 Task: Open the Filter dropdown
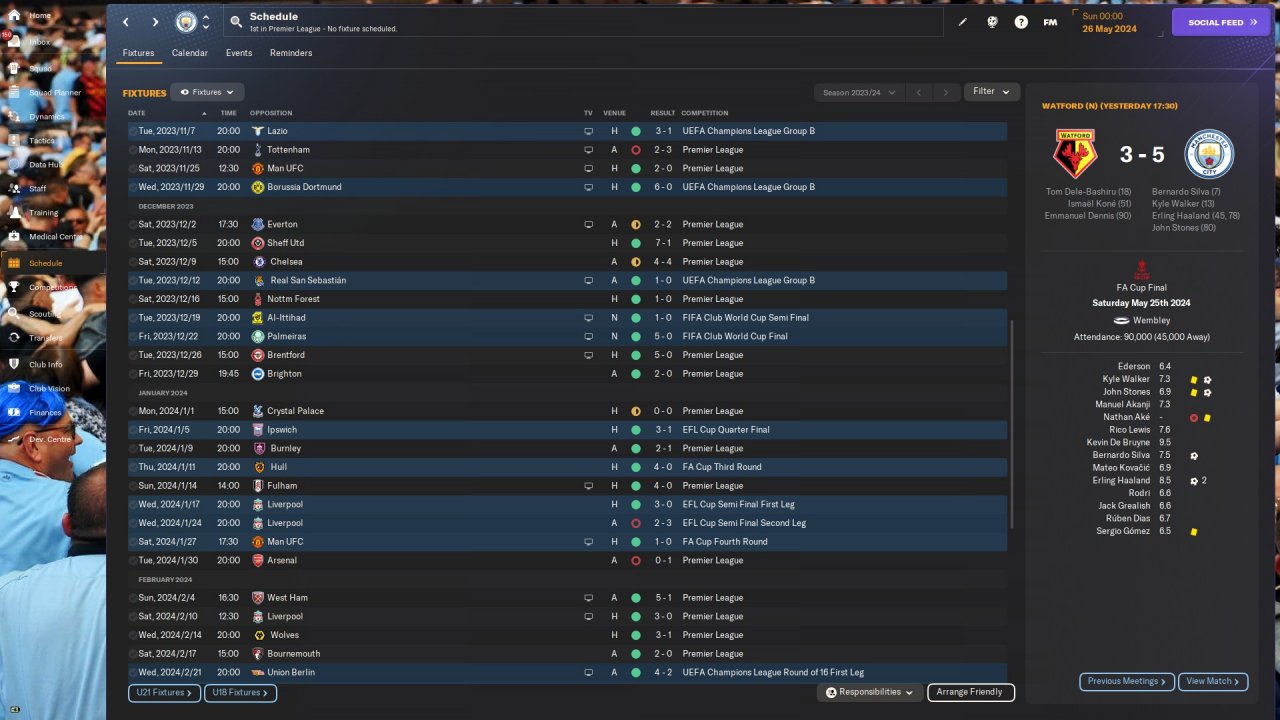pos(992,91)
